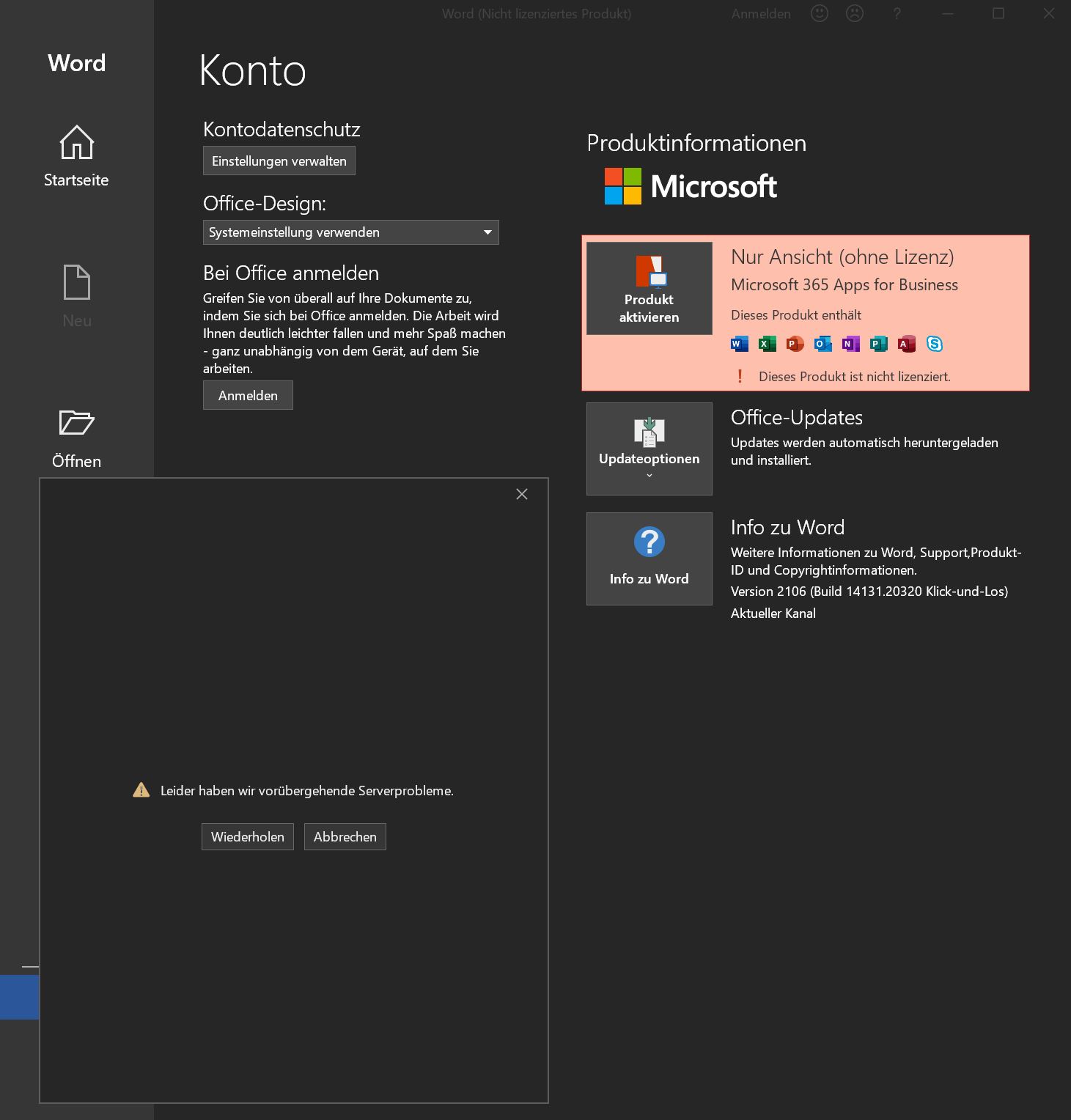Open the Öffnen folder icon
The image size is (1071, 1120).
[x=76, y=422]
